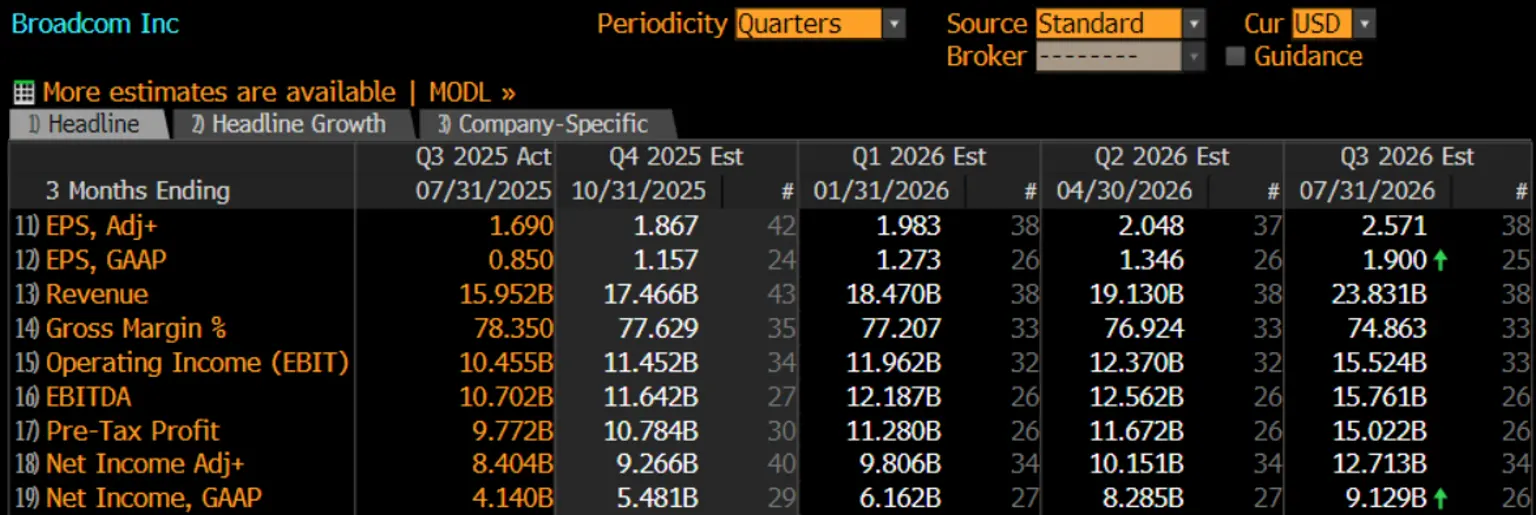Click the Q4 2025 Est column header
Viewport: 1536px width, 515px height.
676,157
